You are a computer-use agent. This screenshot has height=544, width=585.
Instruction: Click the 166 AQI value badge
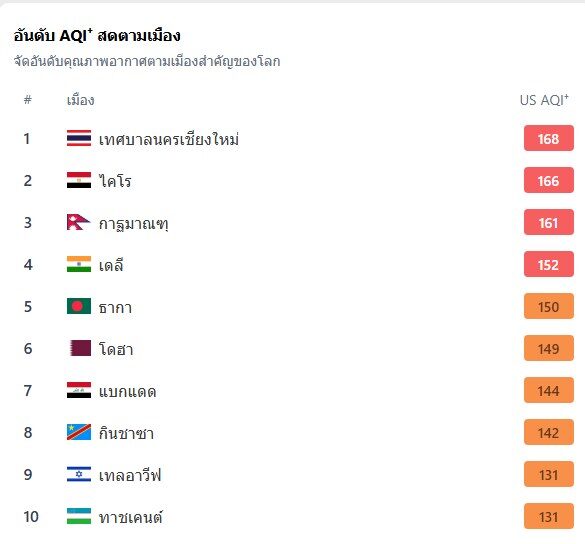[548, 180]
